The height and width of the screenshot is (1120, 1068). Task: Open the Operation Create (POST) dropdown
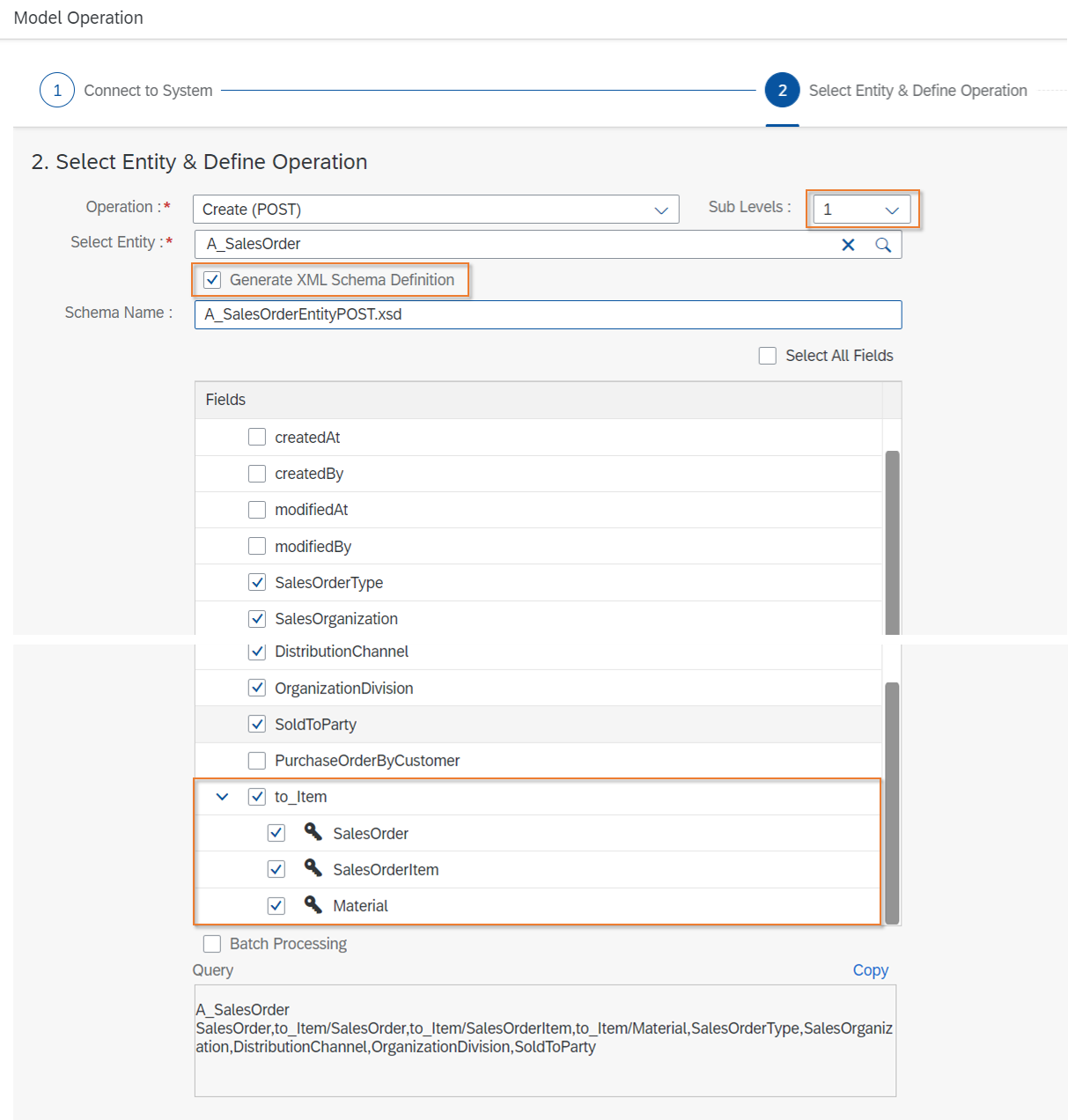[436, 210]
